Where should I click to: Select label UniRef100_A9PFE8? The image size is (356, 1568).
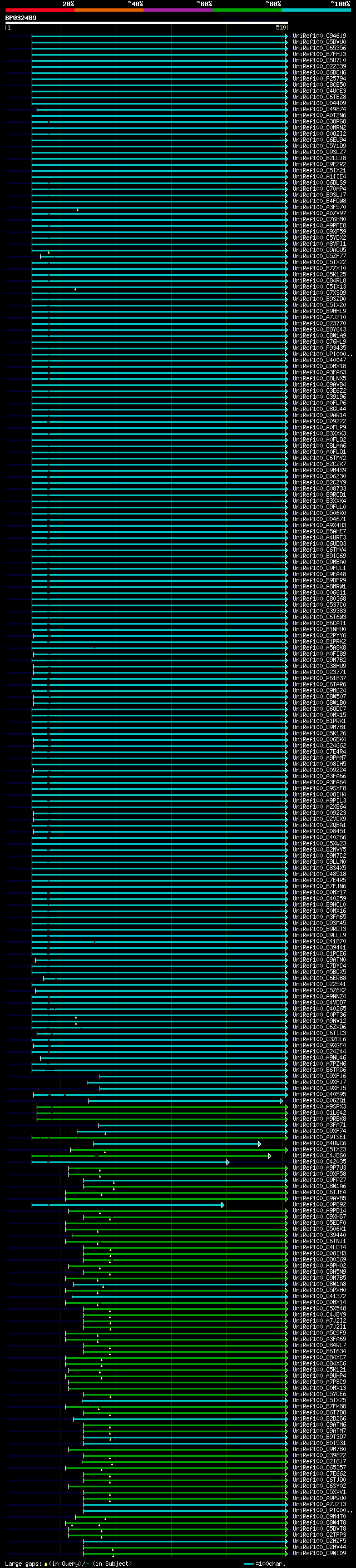(319, 225)
